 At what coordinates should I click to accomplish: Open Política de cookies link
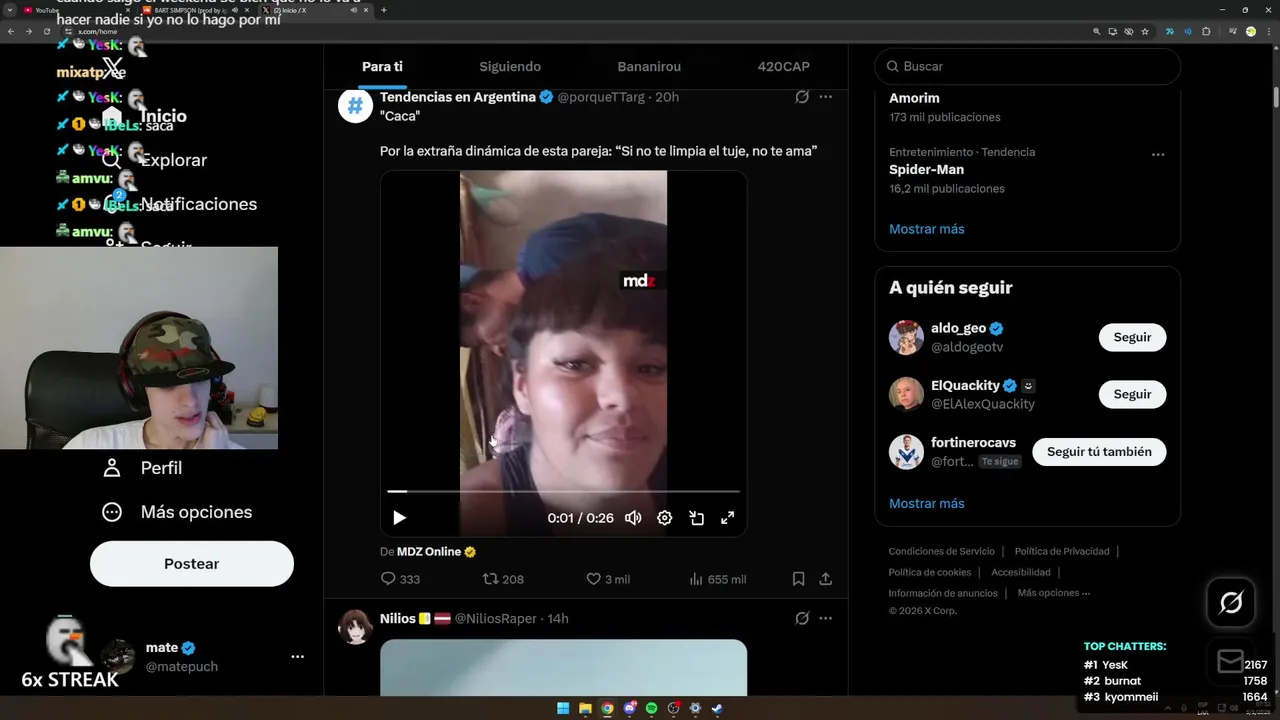click(930, 572)
